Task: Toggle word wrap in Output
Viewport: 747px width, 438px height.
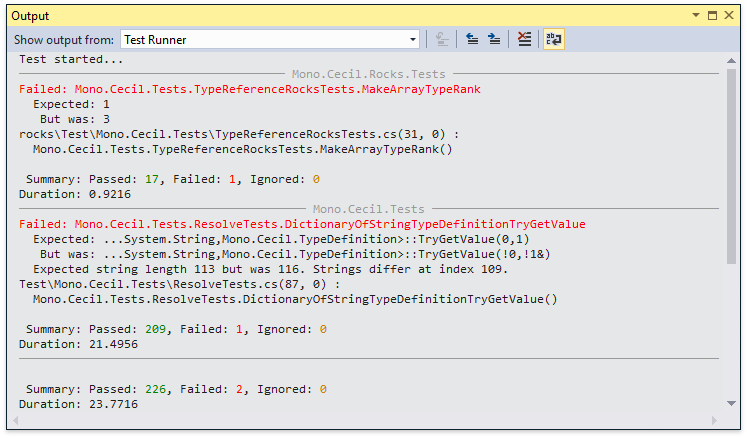Action: 553,40
